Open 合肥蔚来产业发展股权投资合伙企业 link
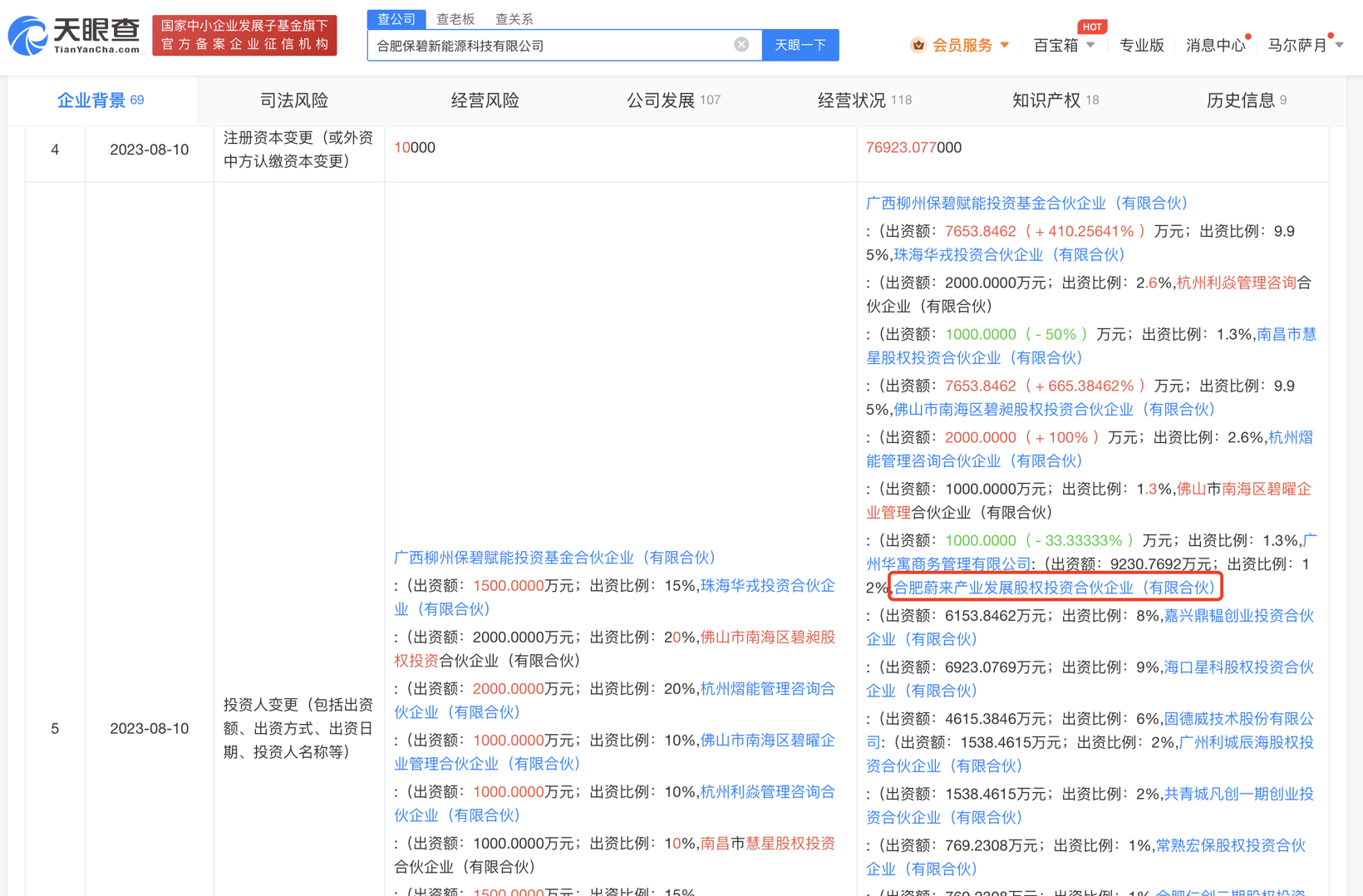The width and height of the screenshot is (1363, 896). pos(1055,588)
